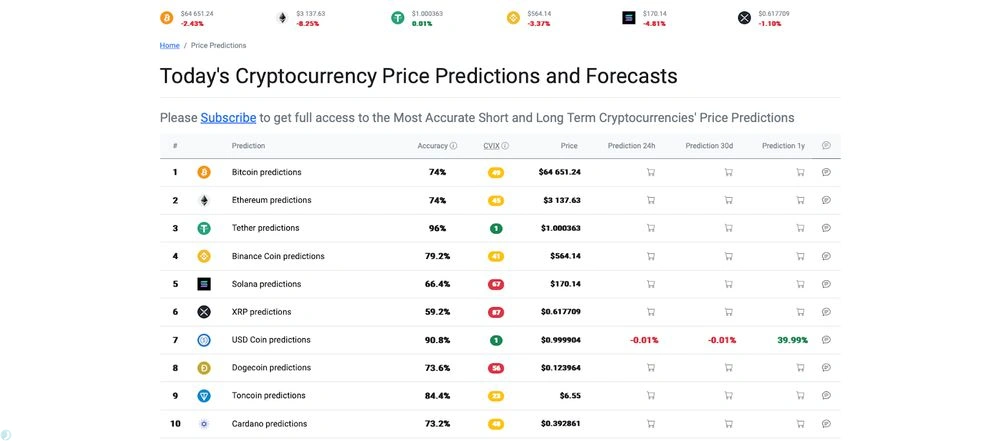Screen dimensions: 1000x441
Task: Click the Accuracy info icon in the header
Action: click(453, 146)
